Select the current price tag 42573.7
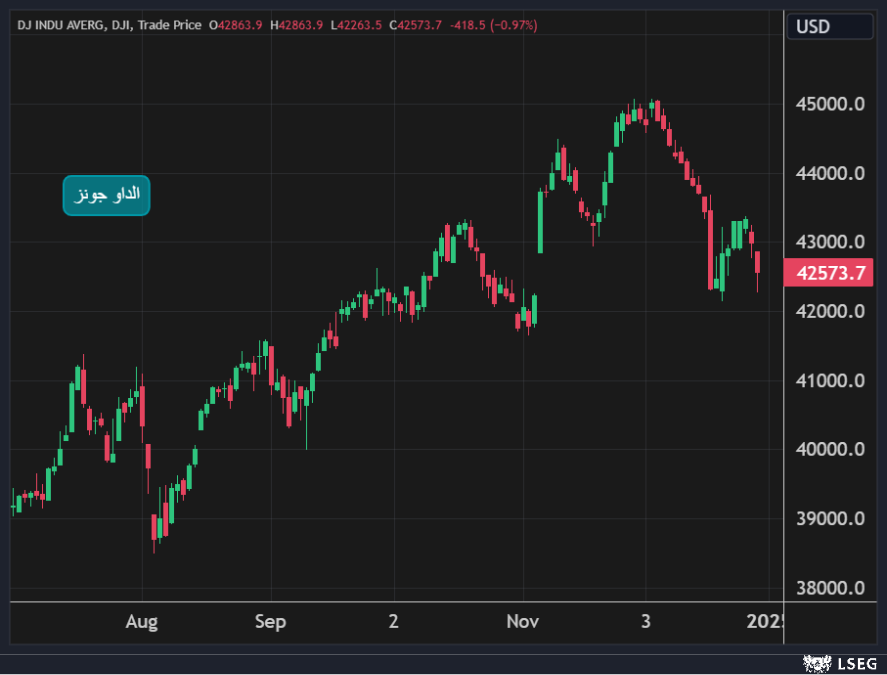This screenshot has width=887, height=675. (x=830, y=273)
